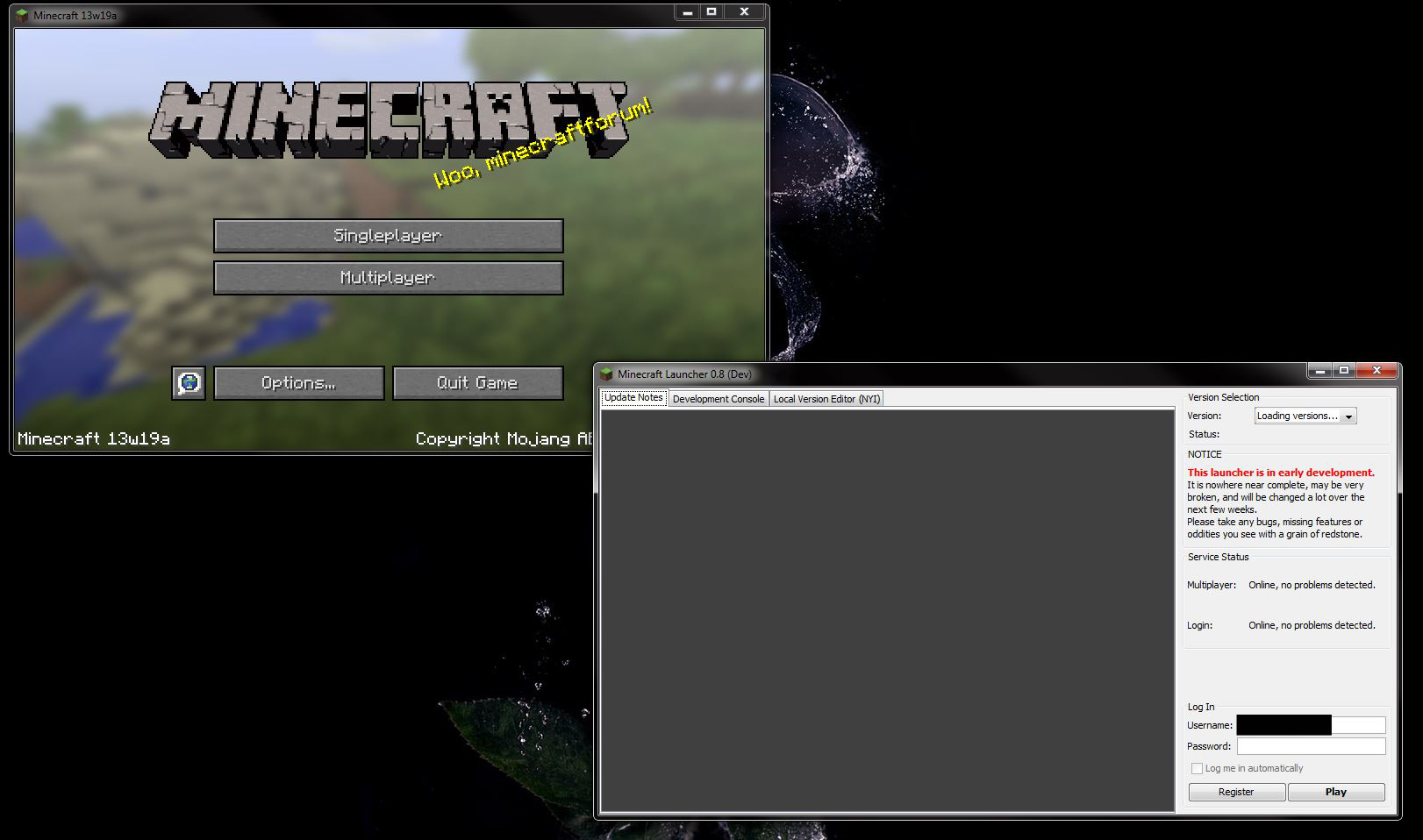Image resolution: width=1423 pixels, height=840 pixels.
Task: Hit the Quit Game button
Action: coord(477,383)
